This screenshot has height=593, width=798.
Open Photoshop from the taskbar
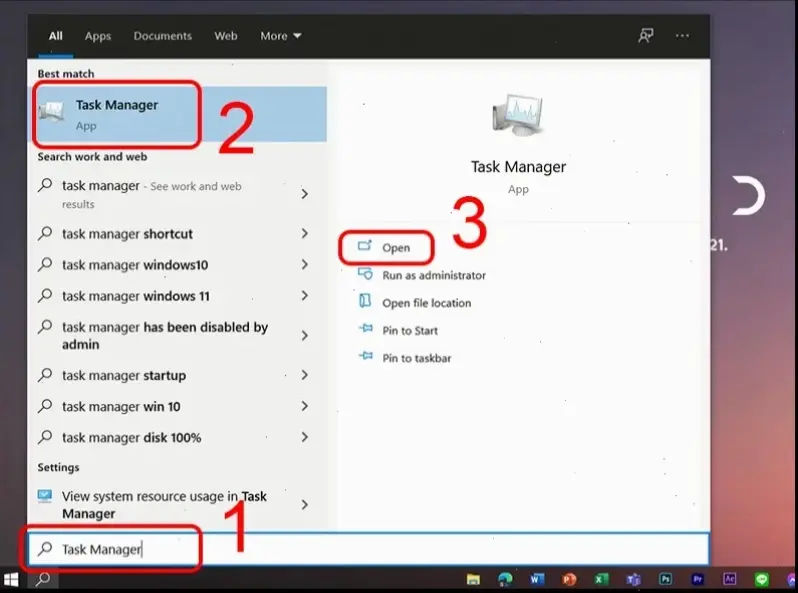click(x=665, y=579)
